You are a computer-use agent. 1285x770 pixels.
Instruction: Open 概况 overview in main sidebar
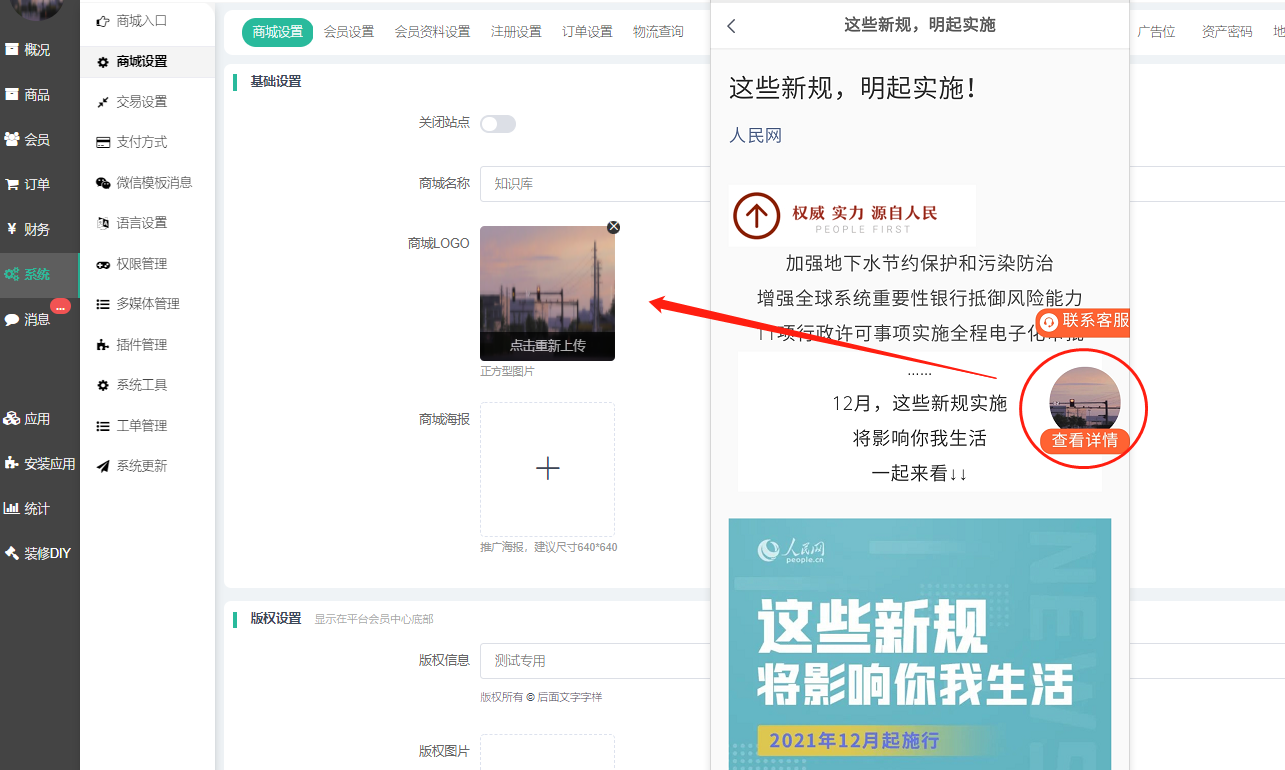pos(27,49)
